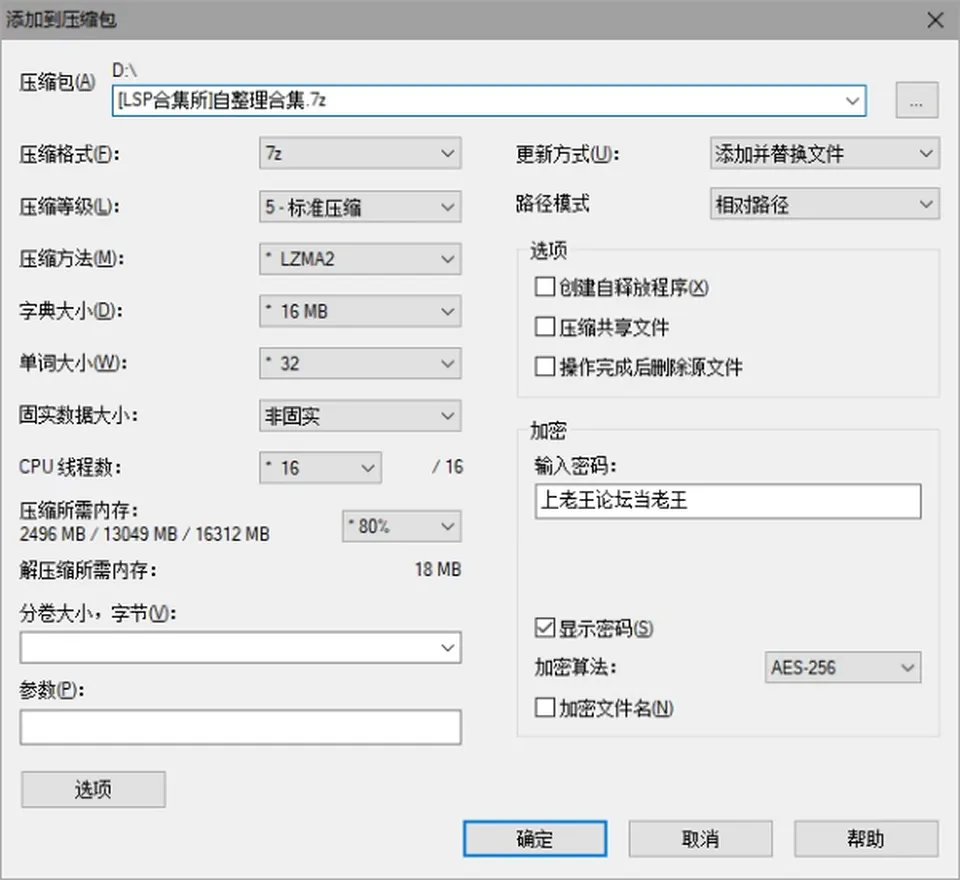Viewport: 960px width, 880px height.
Task: Open the 更新方式 dropdown
Action: click(x=825, y=153)
